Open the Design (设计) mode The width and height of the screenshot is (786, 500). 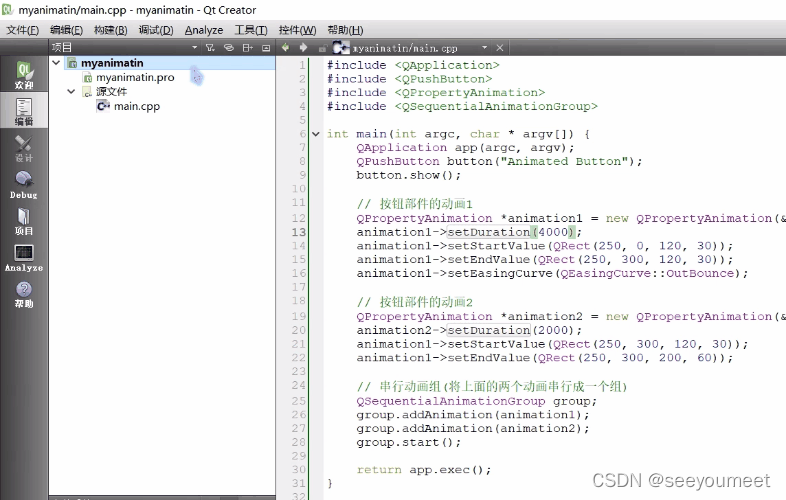(24, 148)
